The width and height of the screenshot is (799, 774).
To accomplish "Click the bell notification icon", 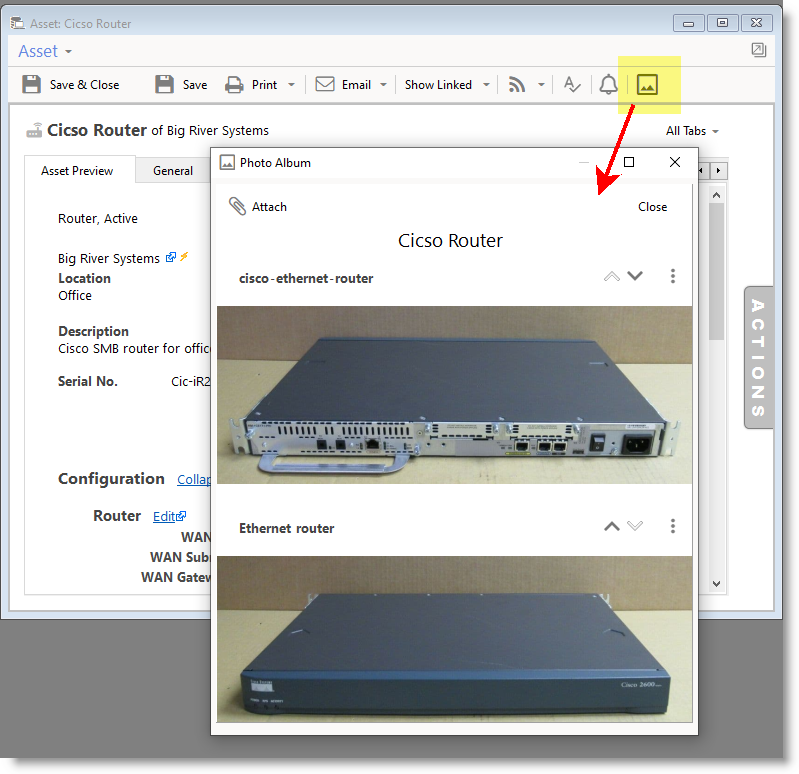I will point(608,85).
